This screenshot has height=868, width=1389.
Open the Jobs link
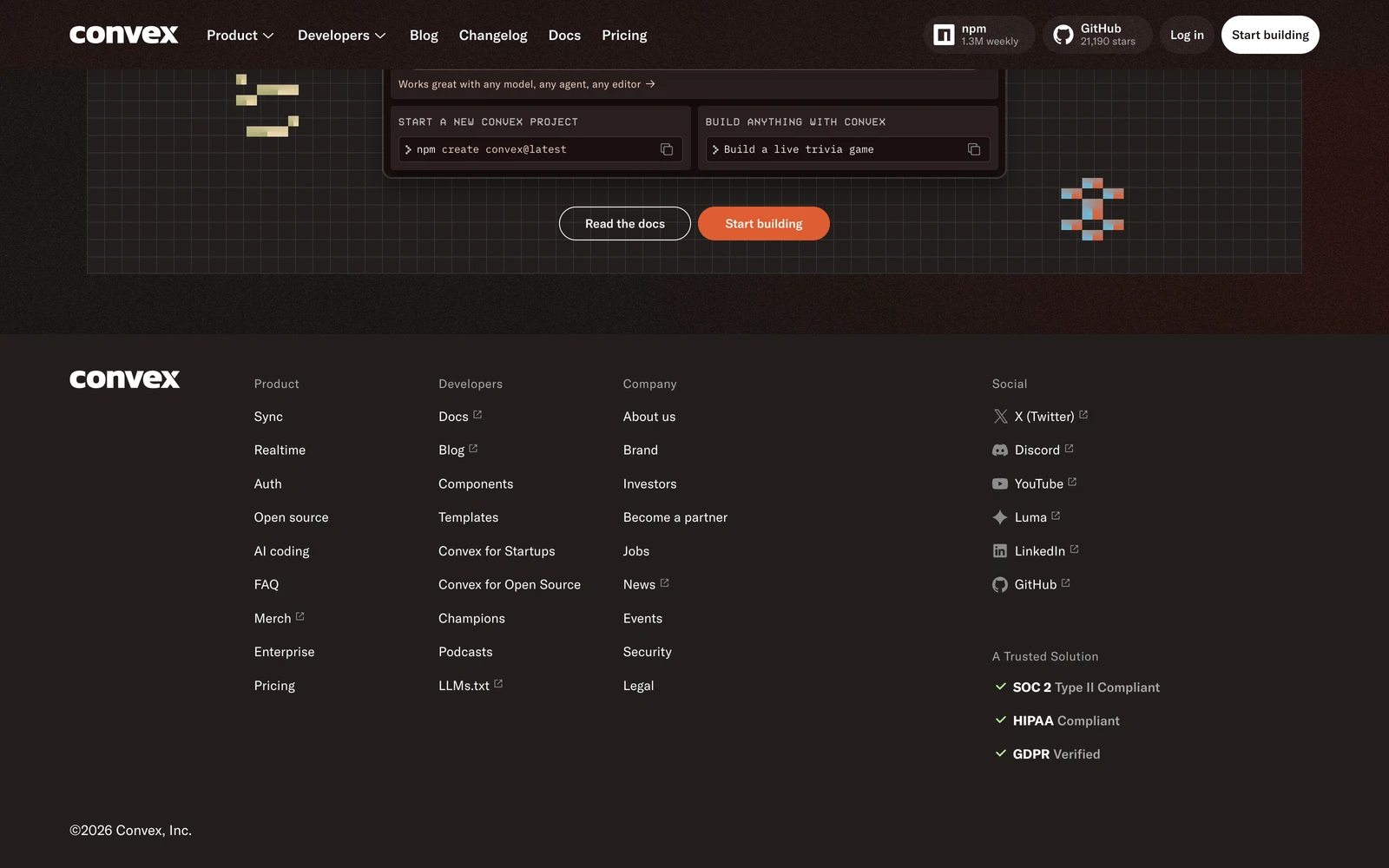tap(636, 551)
